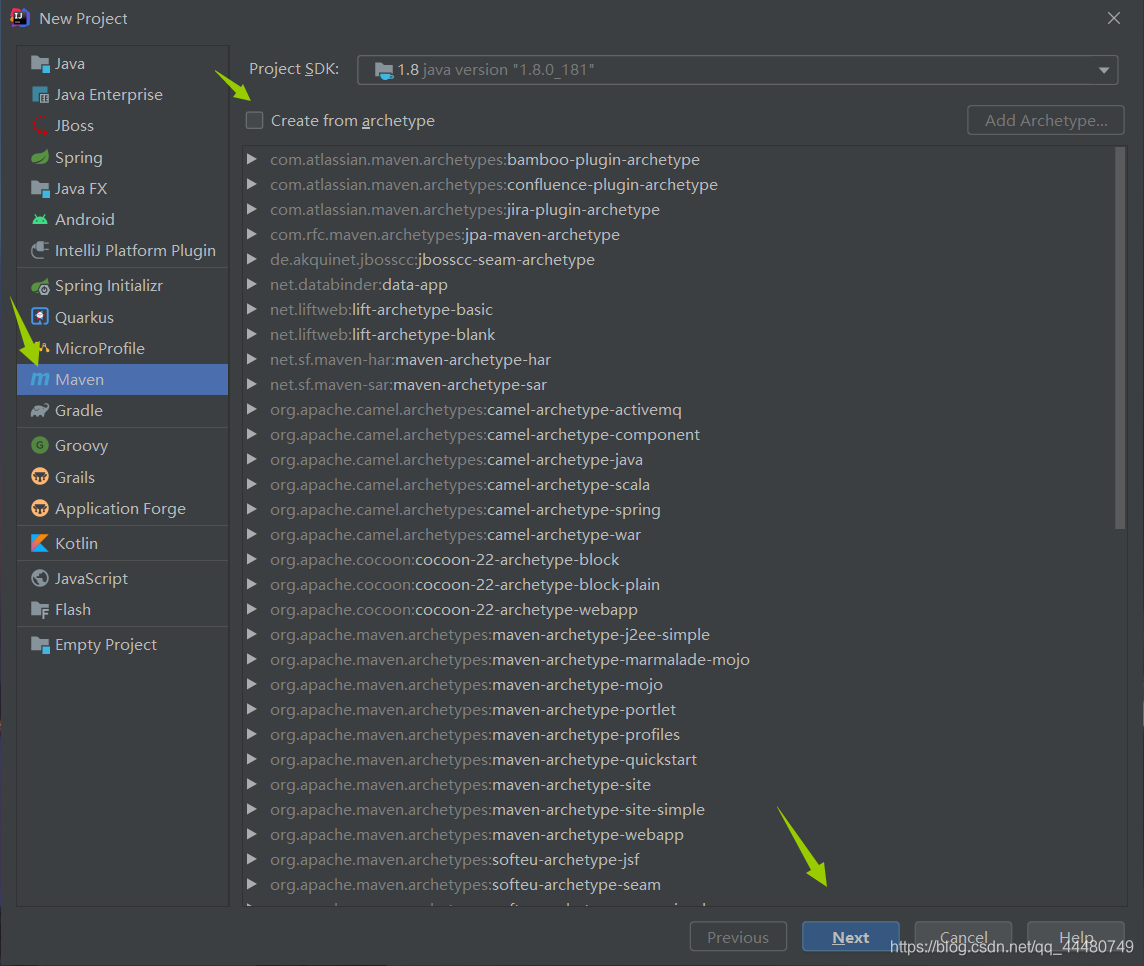
Task: Click the Gradle elephant icon
Action: pyautogui.click(x=39, y=411)
